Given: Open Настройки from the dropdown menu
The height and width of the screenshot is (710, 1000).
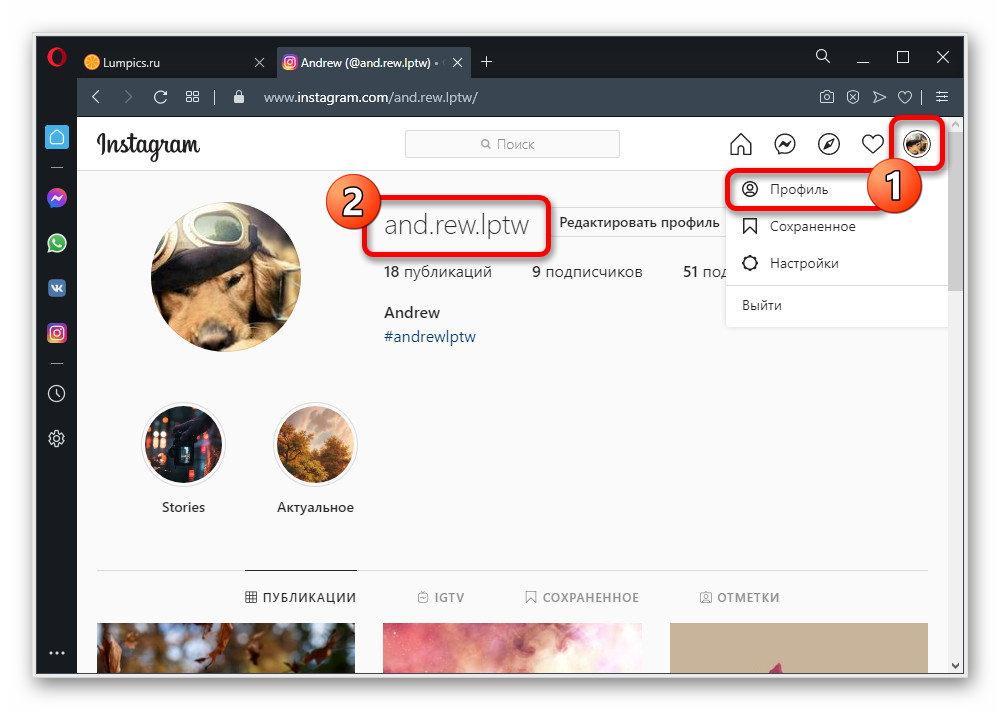Looking at the screenshot, I should click(803, 264).
